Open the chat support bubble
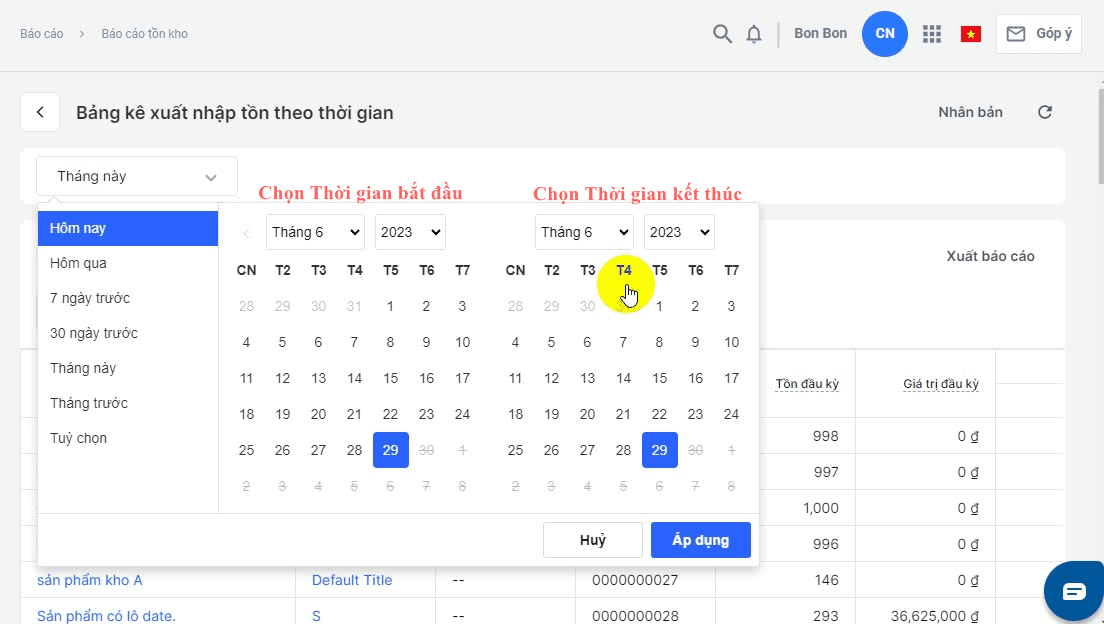 click(x=1074, y=591)
